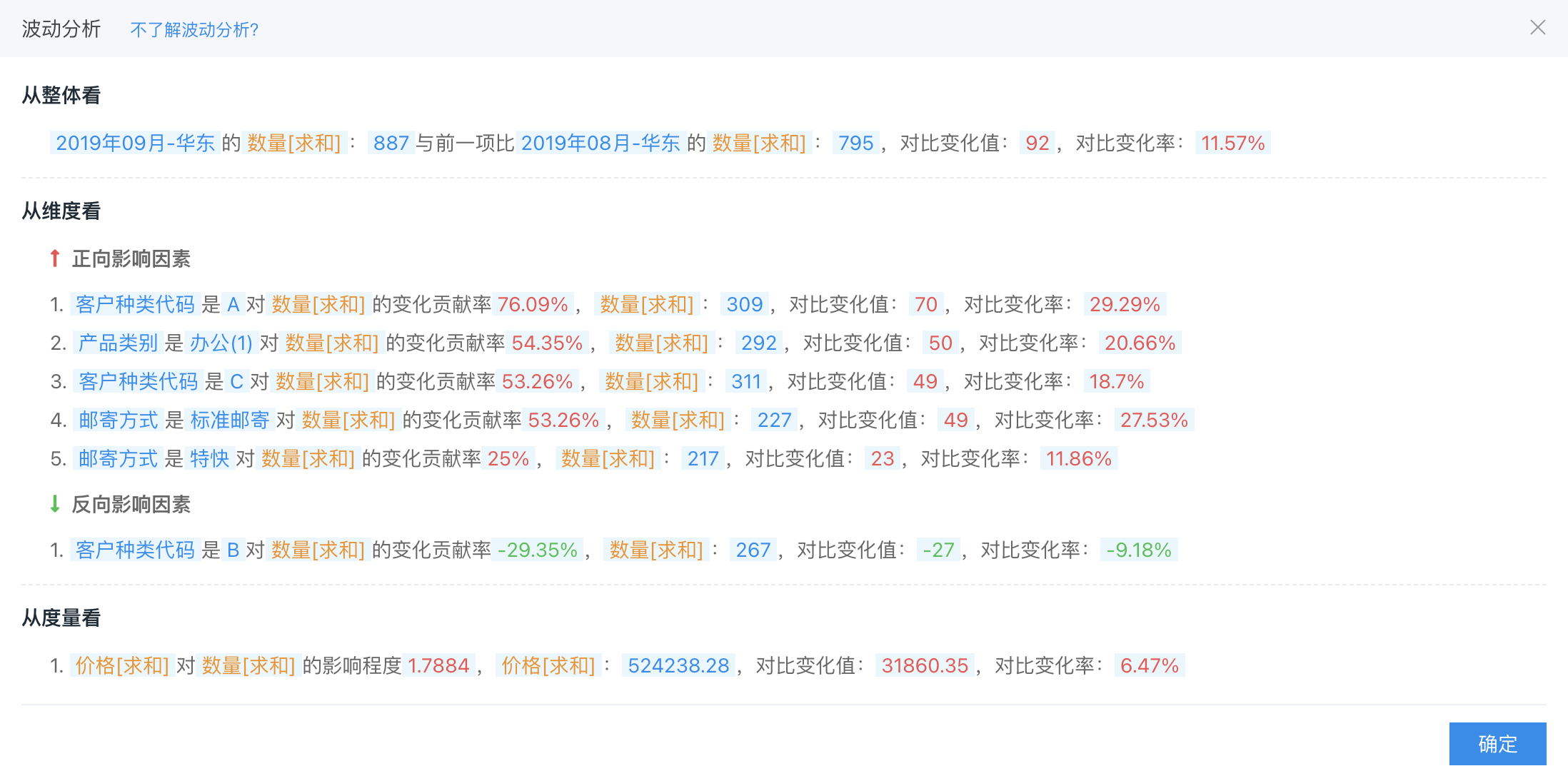Click the 11.57% overall change rate
1568x781 pixels.
1232,143
